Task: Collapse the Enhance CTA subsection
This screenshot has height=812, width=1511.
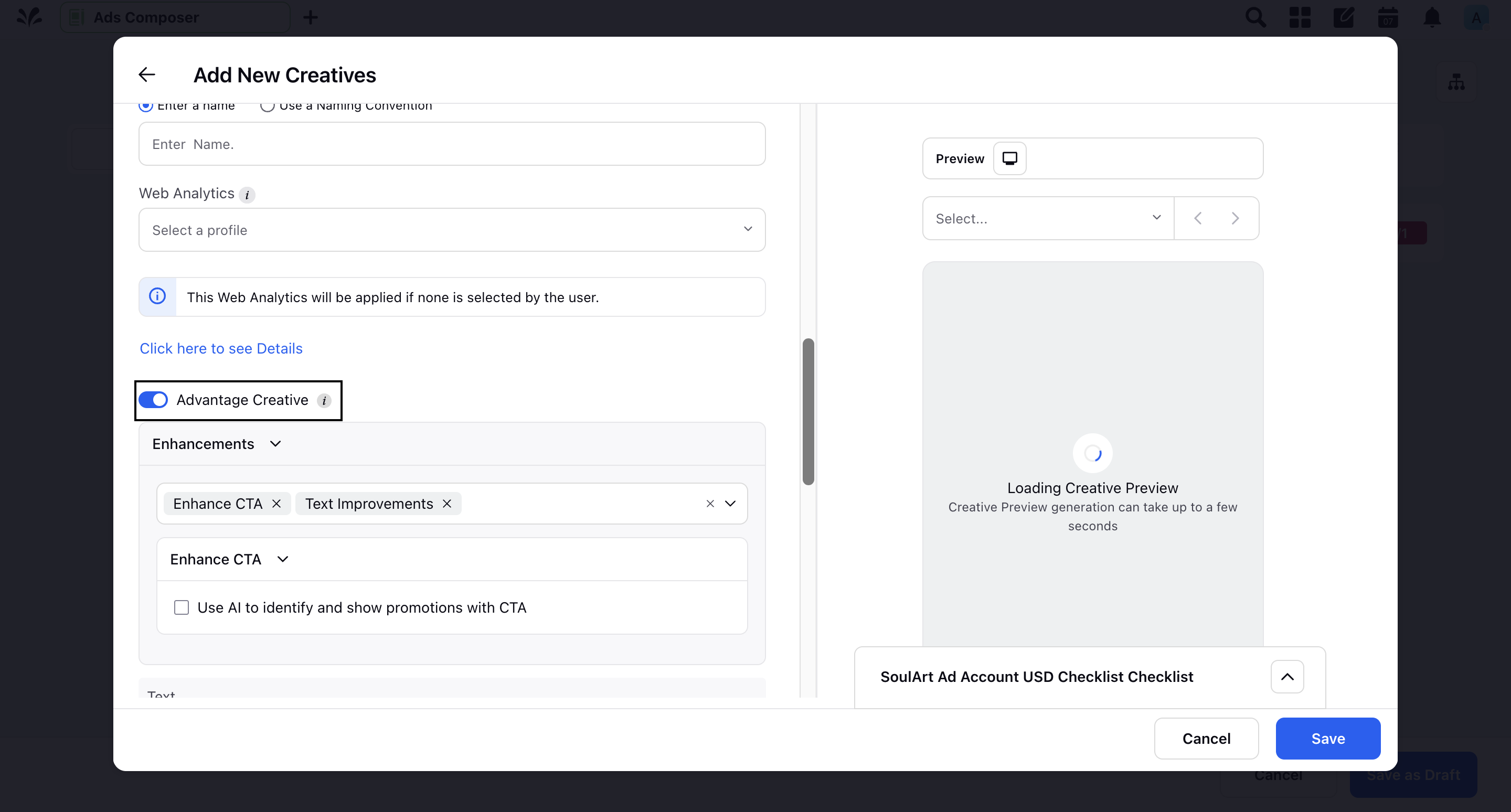Action: pos(283,559)
